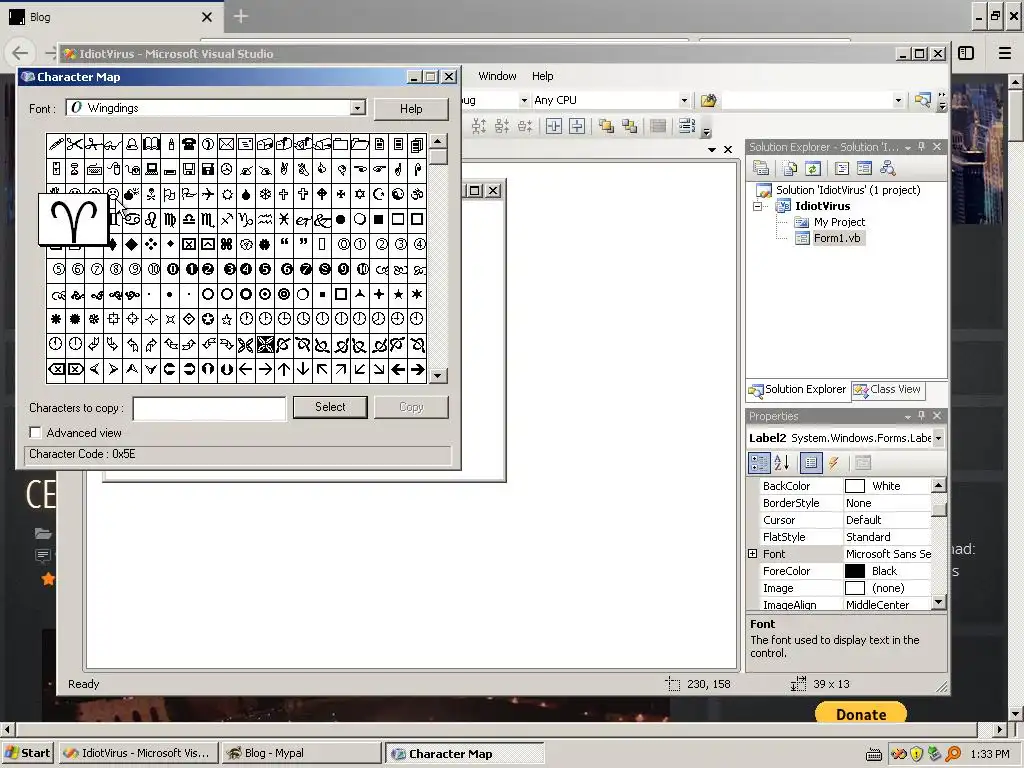The image size is (1024, 768).
Task: Click the ForeColor Black color swatch
Action: tap(855, 571)
